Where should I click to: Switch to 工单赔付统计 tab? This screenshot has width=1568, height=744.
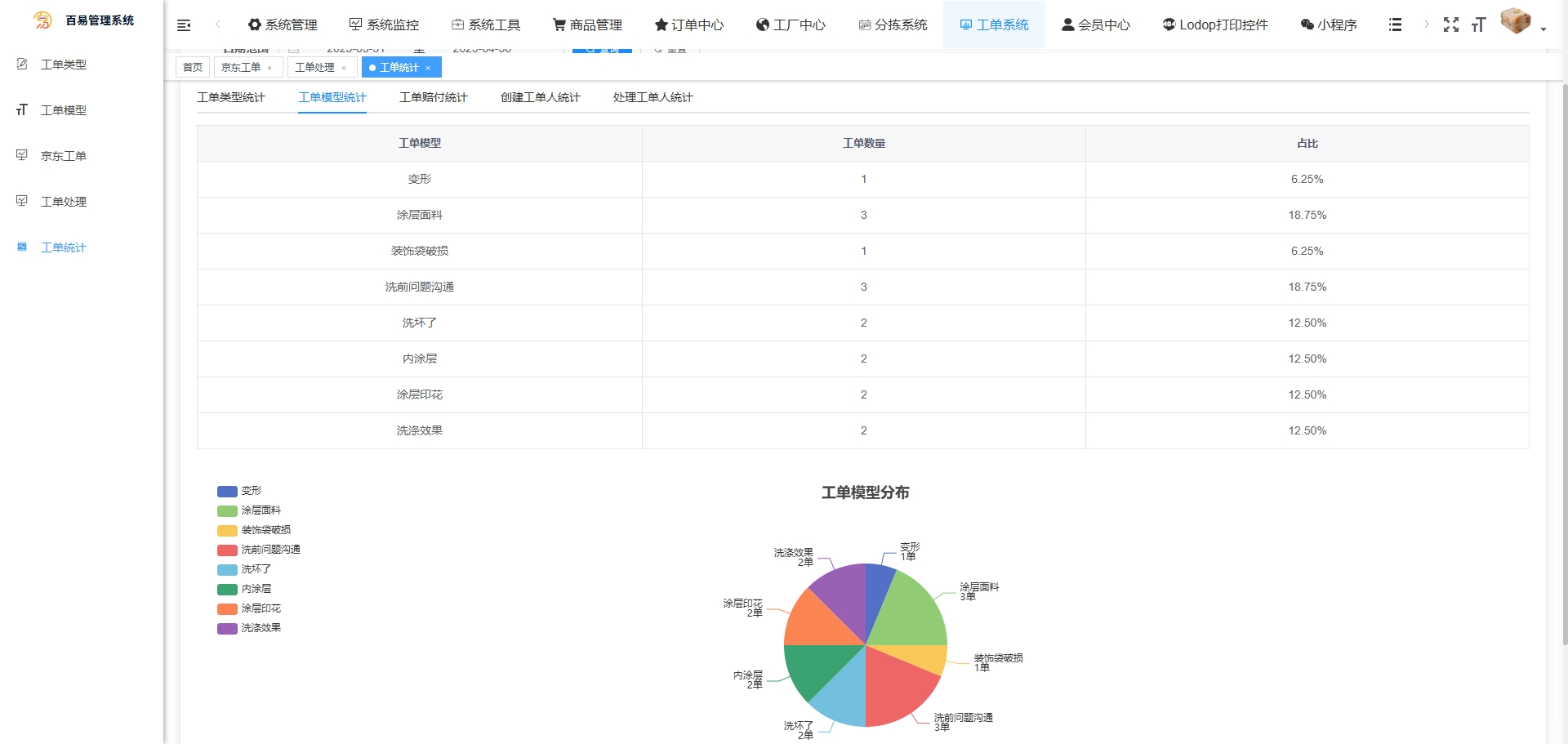point(433,97)
